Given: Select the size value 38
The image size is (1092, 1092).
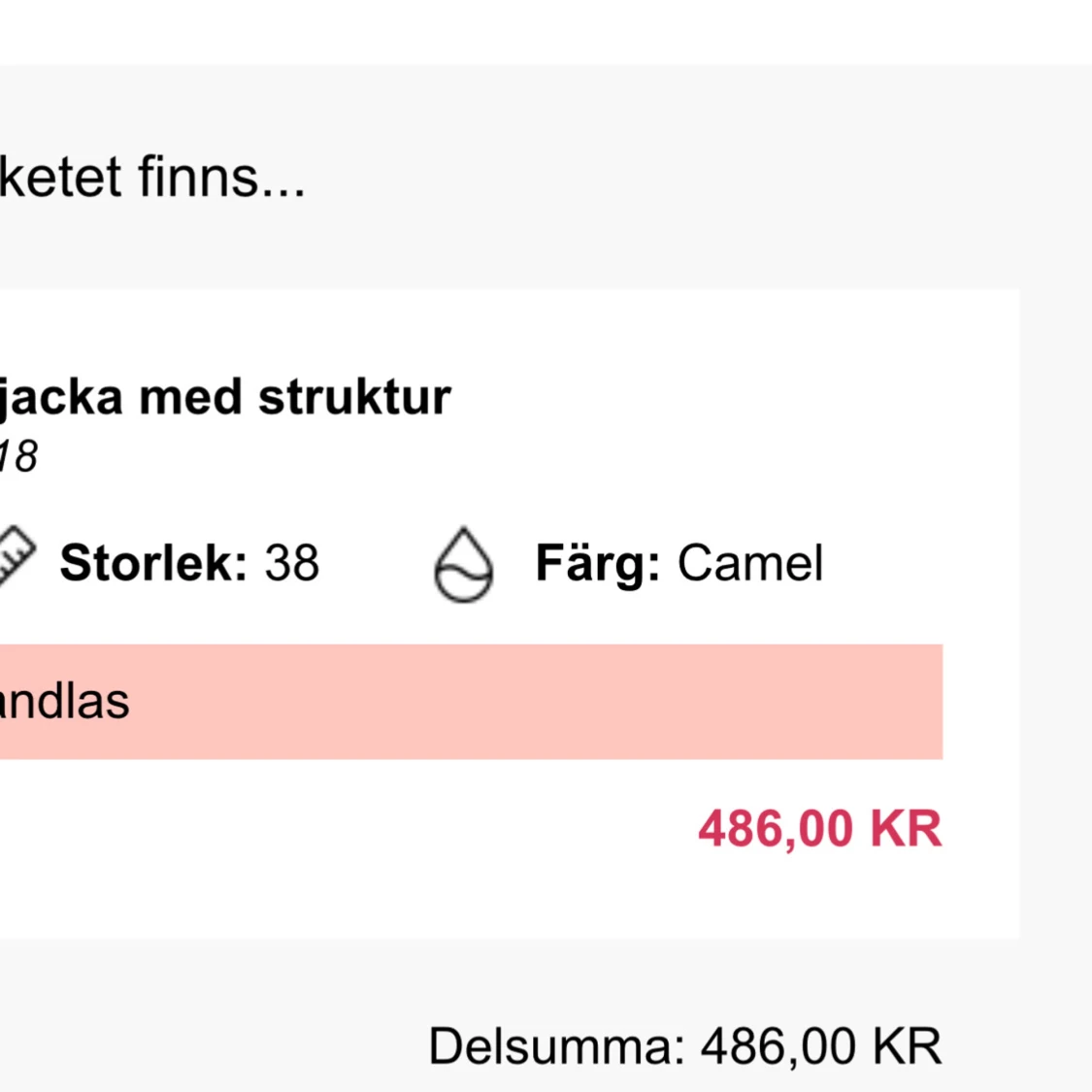Looking at the screenshot, I should click(292, 563).
